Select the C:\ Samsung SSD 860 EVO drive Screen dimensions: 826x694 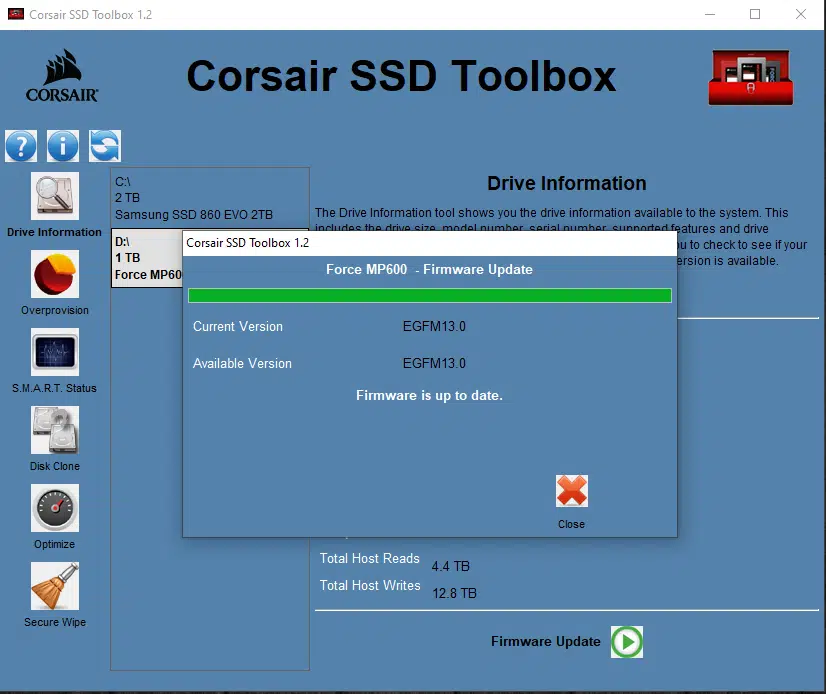coord(210,198)
